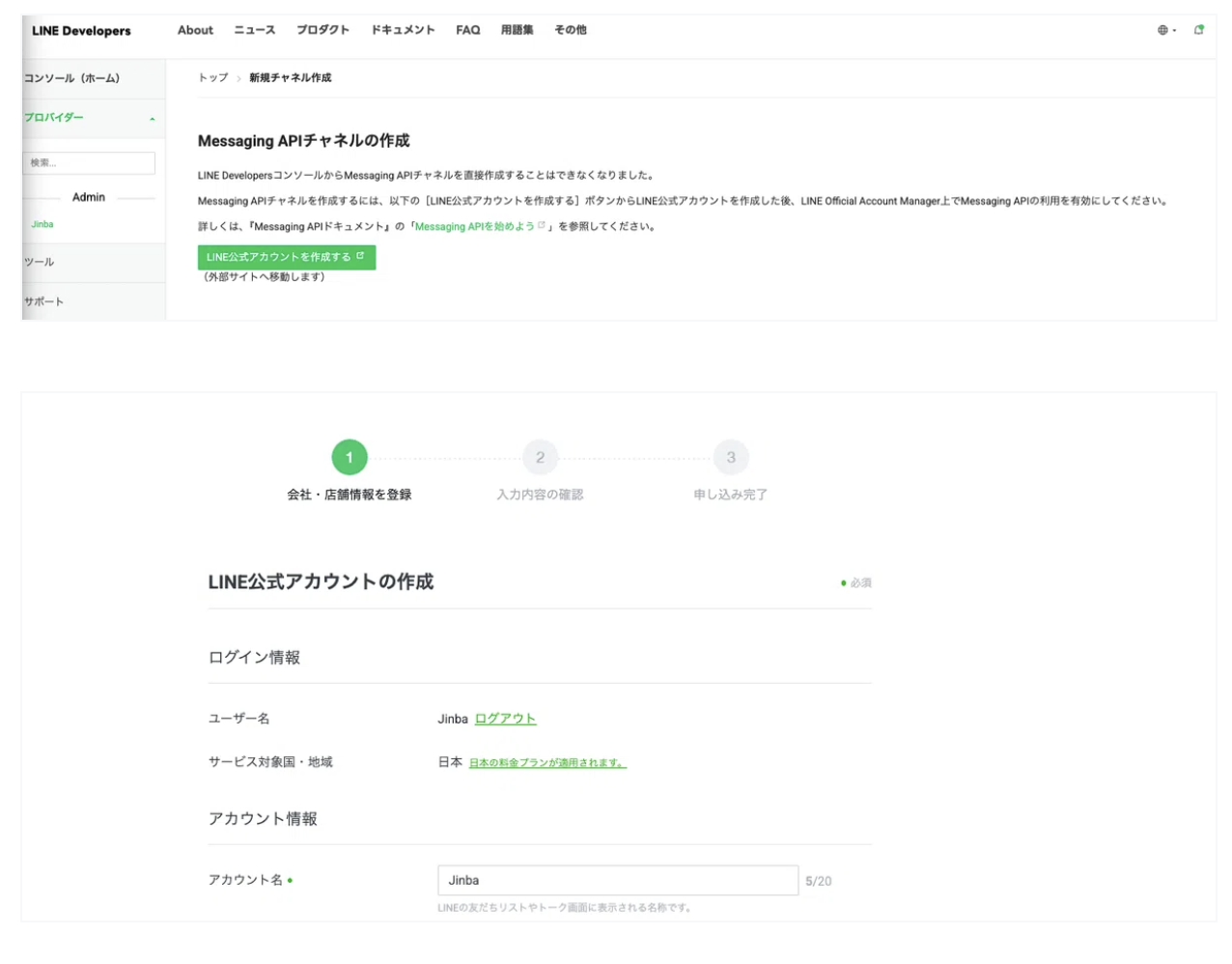The width and height of the screenshot is (1232, 964).
Task: Open the ニュース menu item
Action: [x=255, y=30]
